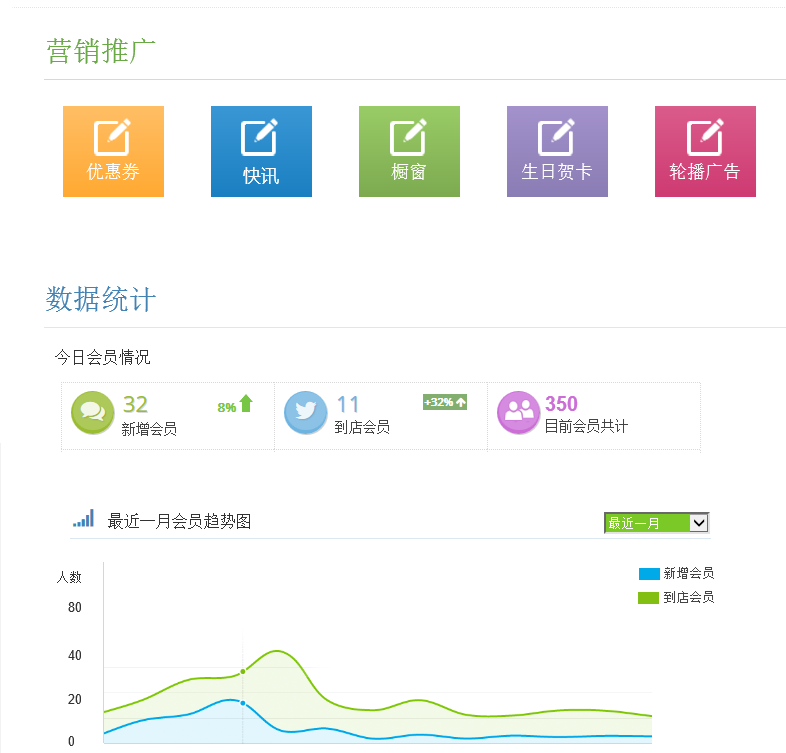Open the 优惠券 orange tile
The image size is (786, 753).
[113, 151]
